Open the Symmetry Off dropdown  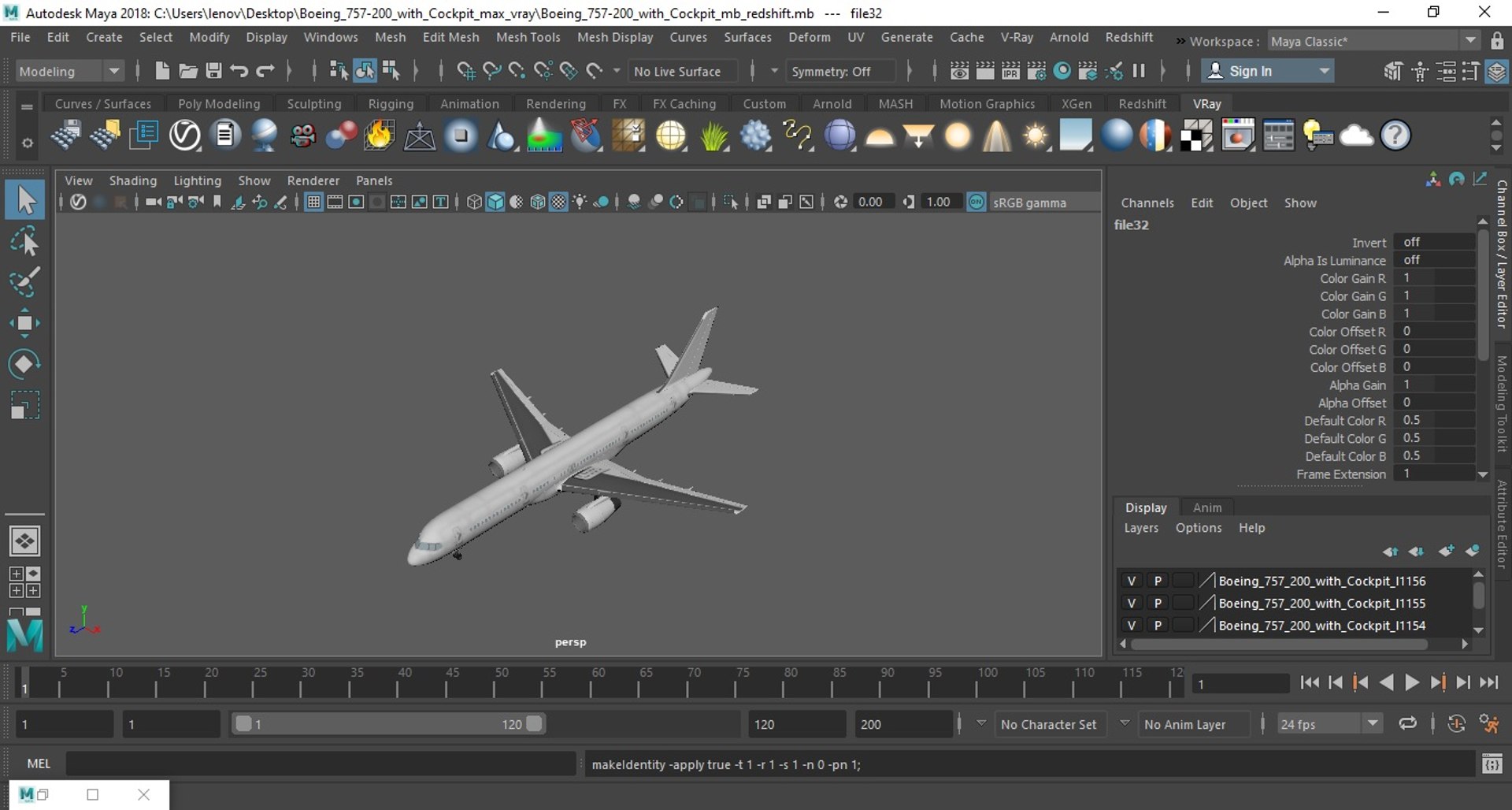[x=840, y=71]
